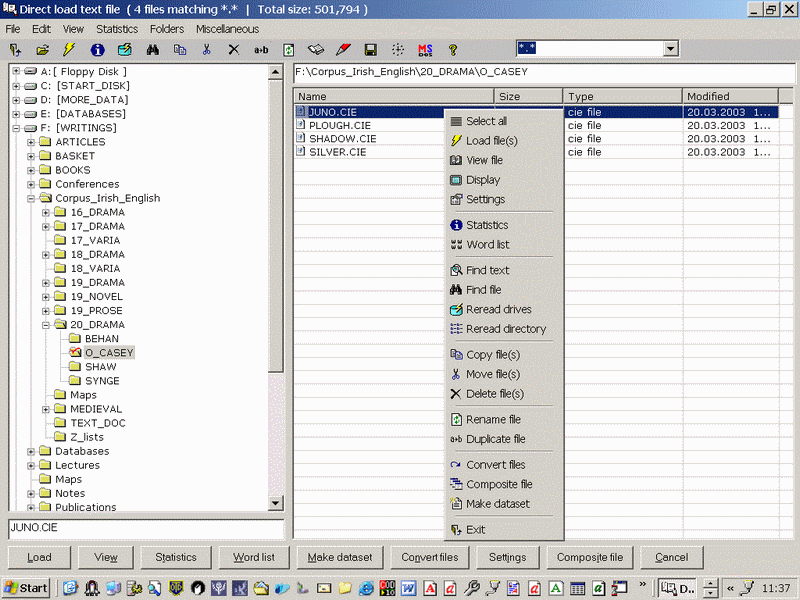Click the Cancel button
This screenshot has height=600, width=800.
pyautogui.click(x=671, y=557)
